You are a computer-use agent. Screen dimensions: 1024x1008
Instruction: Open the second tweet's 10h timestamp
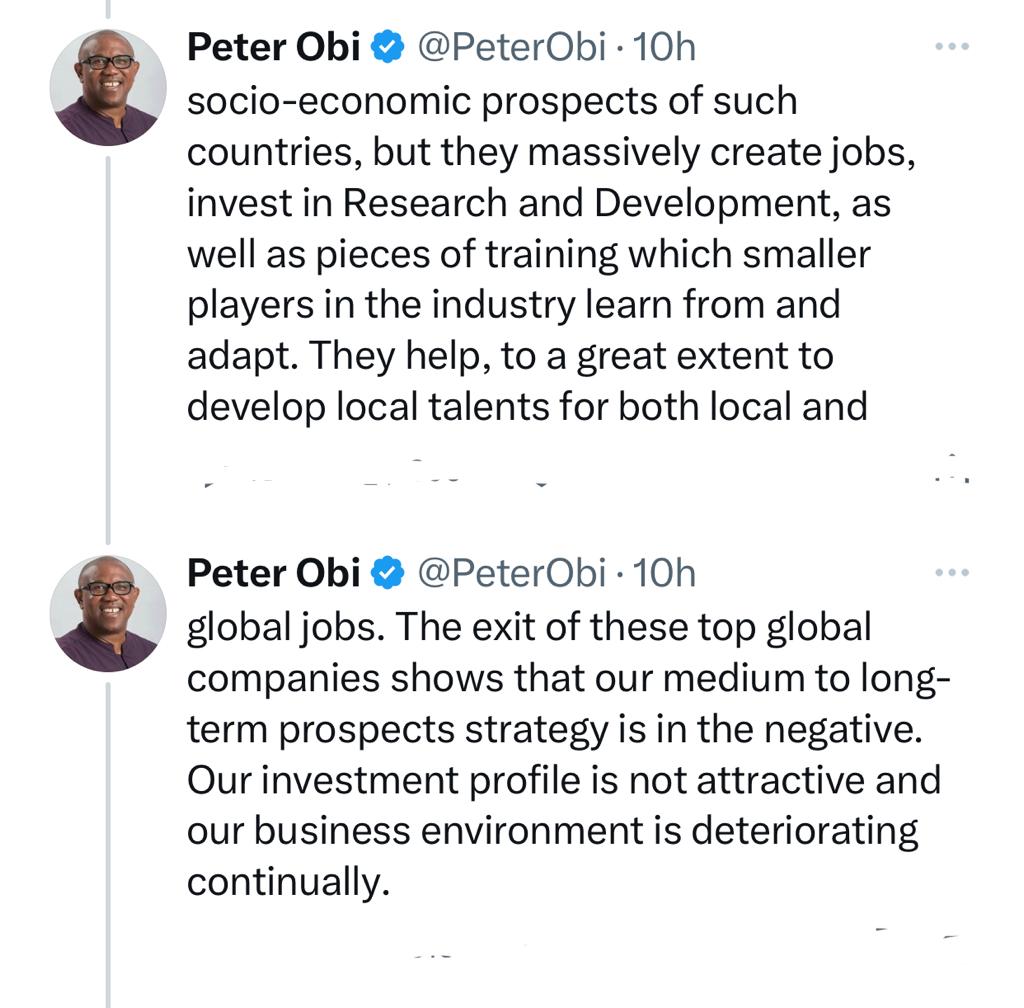[x=665, y=573]
